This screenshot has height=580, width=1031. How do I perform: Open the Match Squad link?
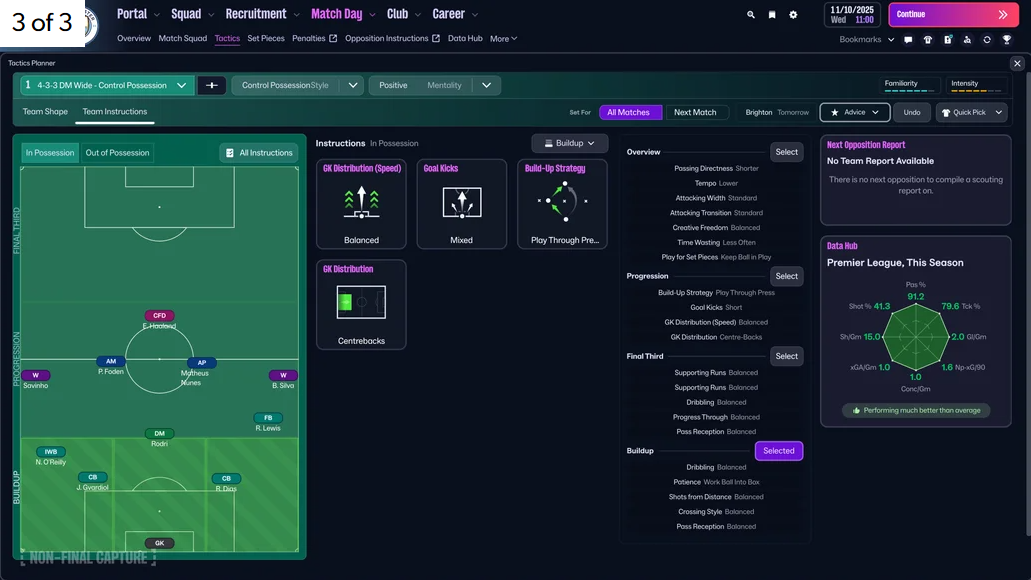click(182, 39)
